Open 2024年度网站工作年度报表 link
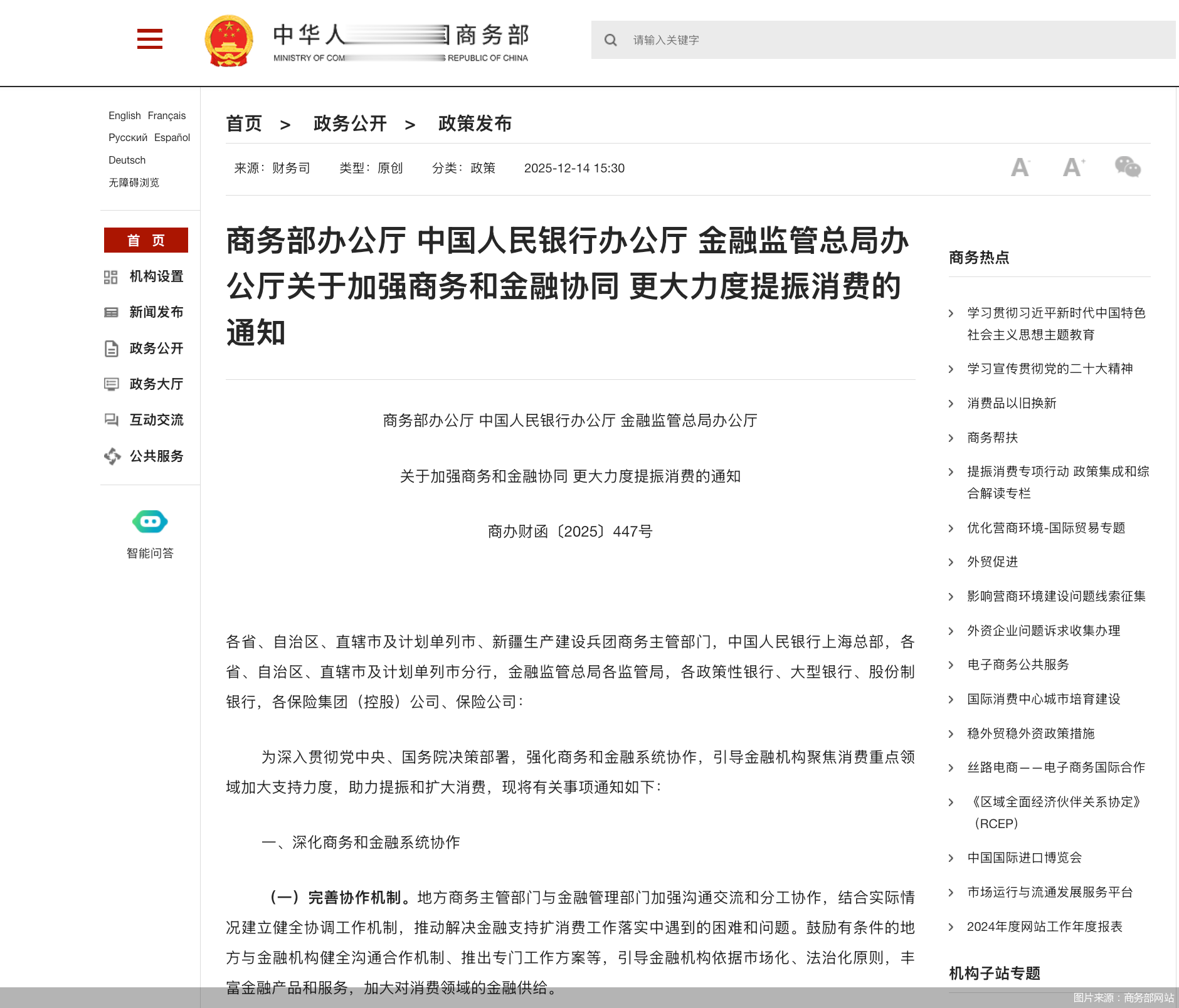 point(1045,927)
